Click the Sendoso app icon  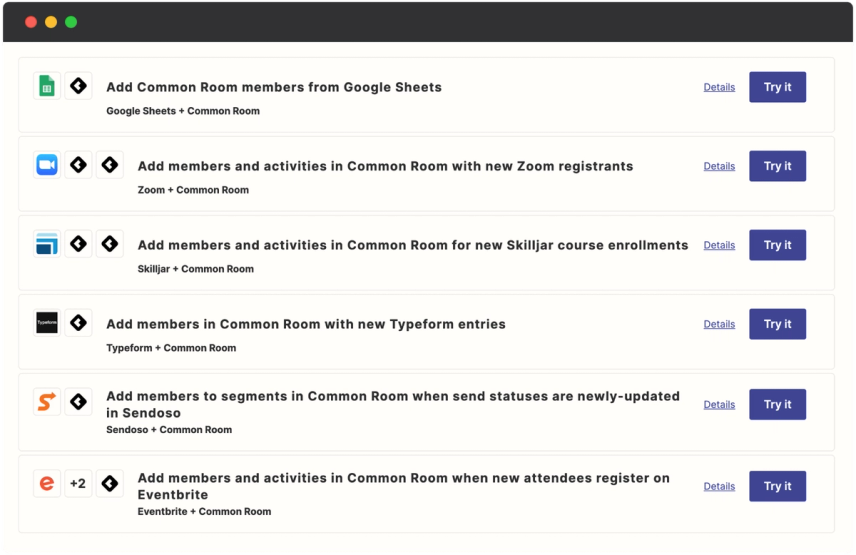pyautogui.click(x=46, y=403)
